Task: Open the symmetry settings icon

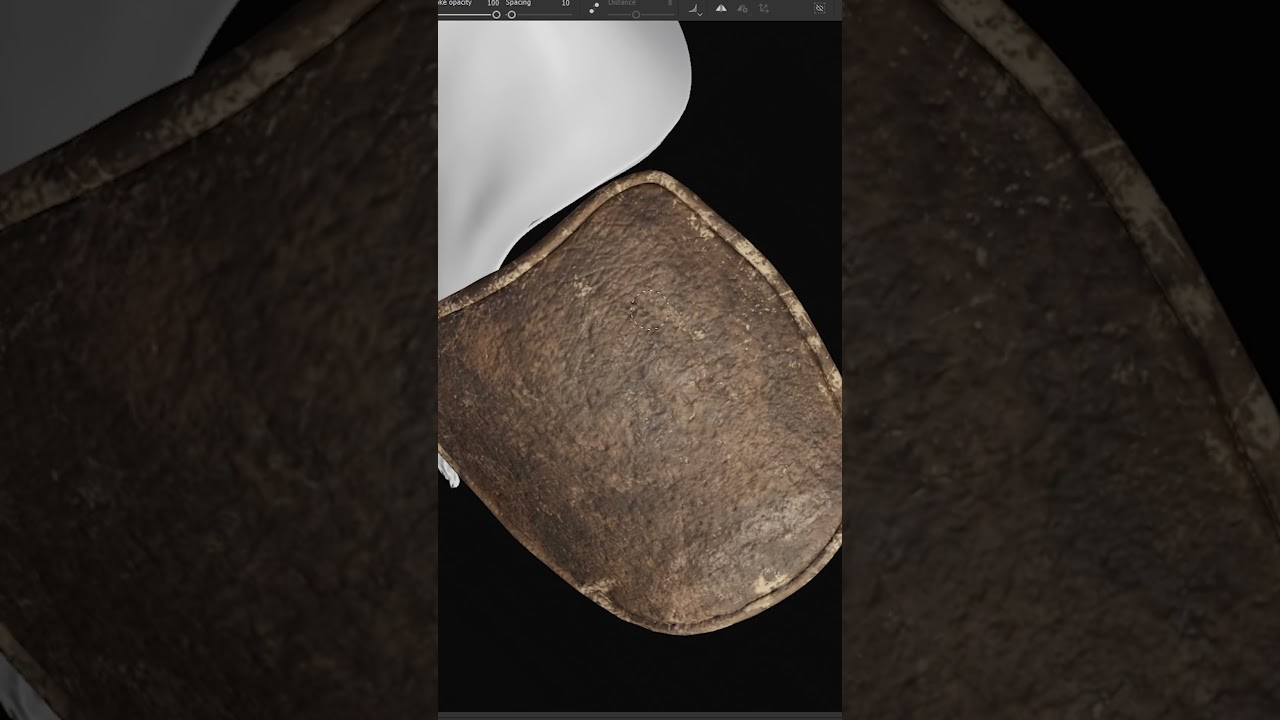Action: tap(742, 8)
